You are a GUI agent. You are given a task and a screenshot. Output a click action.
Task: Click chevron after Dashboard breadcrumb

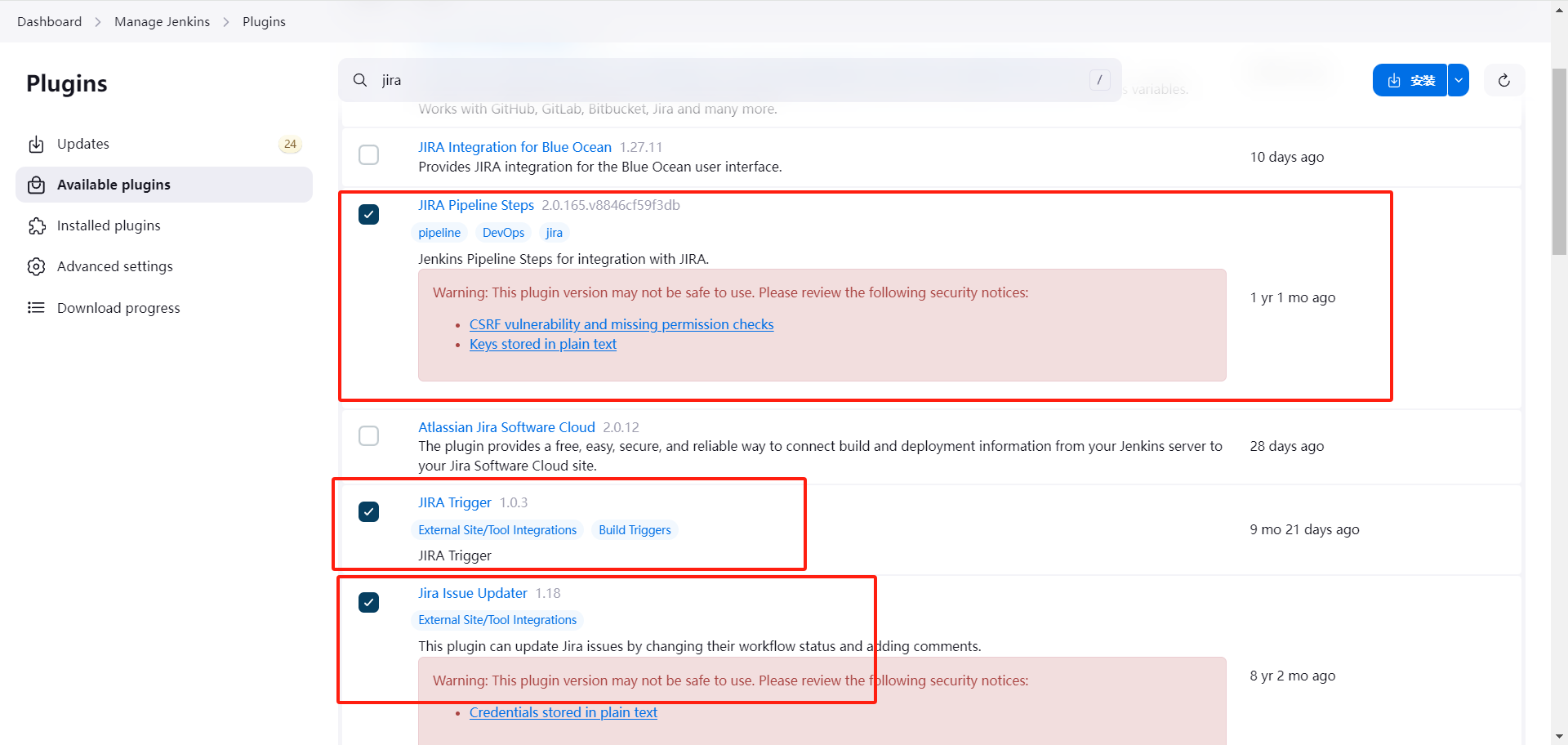98,22
